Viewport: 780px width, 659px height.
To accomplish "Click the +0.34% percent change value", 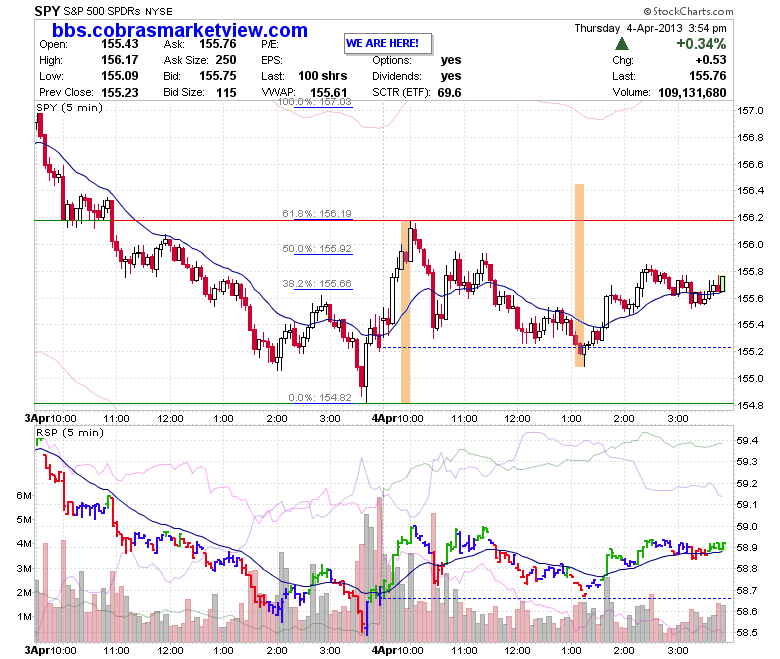I will [x=701, y=44].
